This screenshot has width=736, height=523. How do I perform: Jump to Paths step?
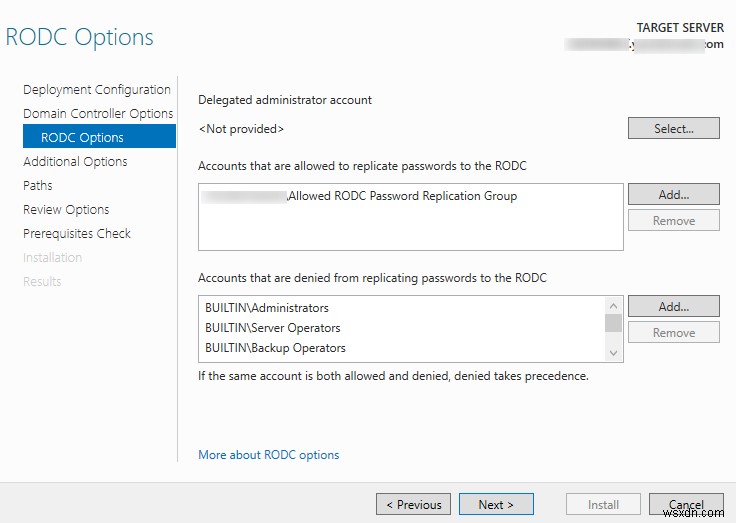coord(38,185)
